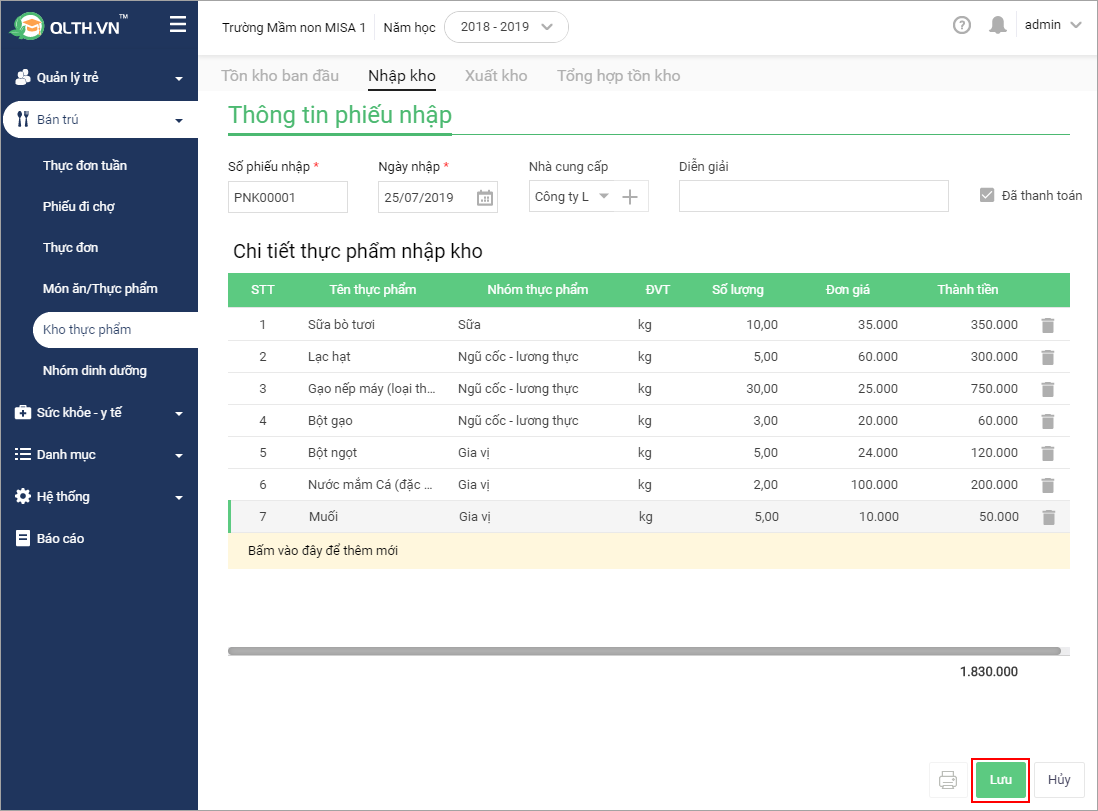The width and height of the screenshot is (1098, 811).
Task: Click the Diễn giải input field
Action: [x=813, y=197]
